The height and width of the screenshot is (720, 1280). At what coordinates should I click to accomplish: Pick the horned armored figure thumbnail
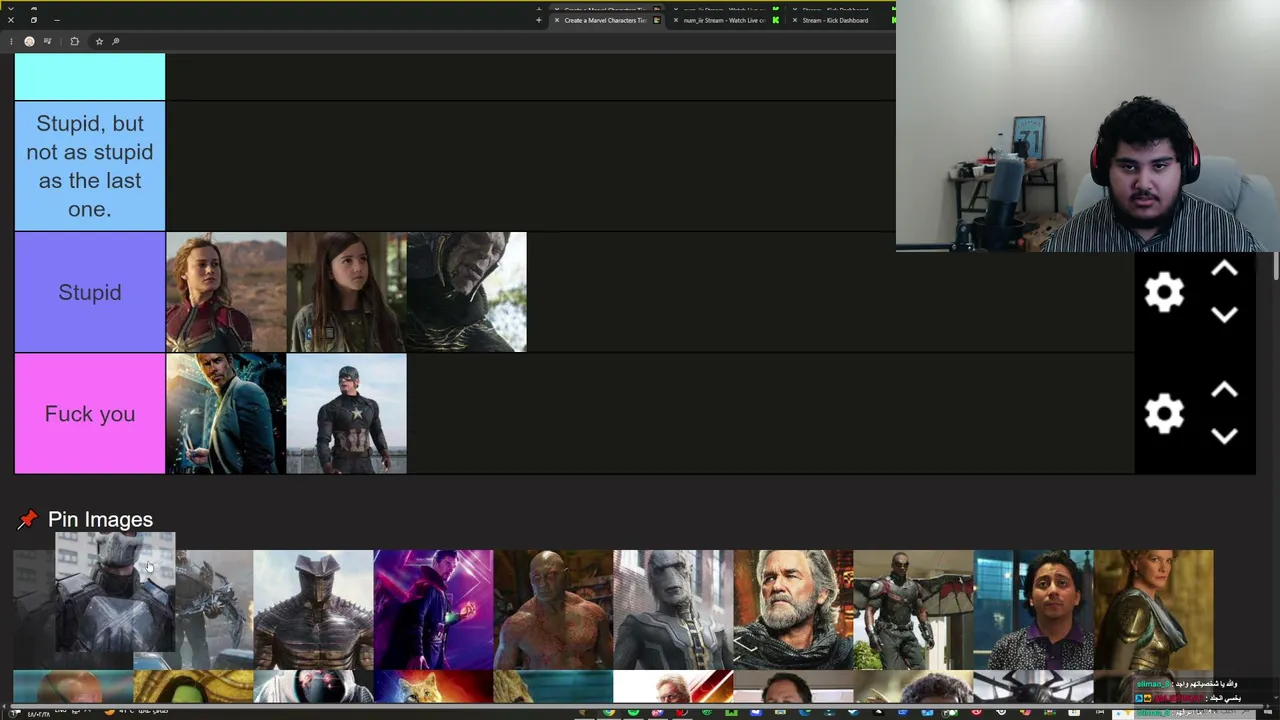pyautogui.click(x=313, y=609)
